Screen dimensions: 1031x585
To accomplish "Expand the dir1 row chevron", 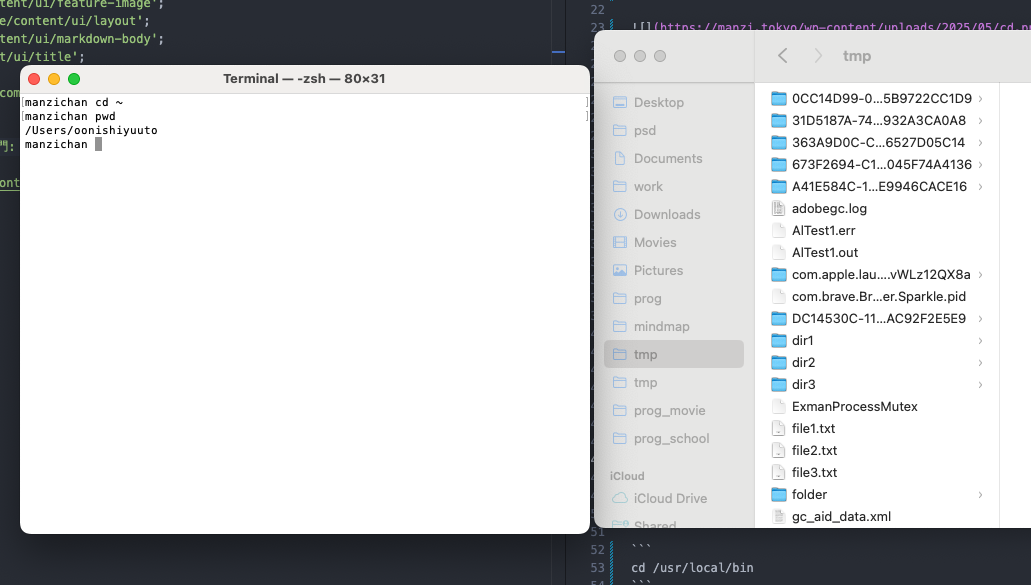I will pos(980,340).
